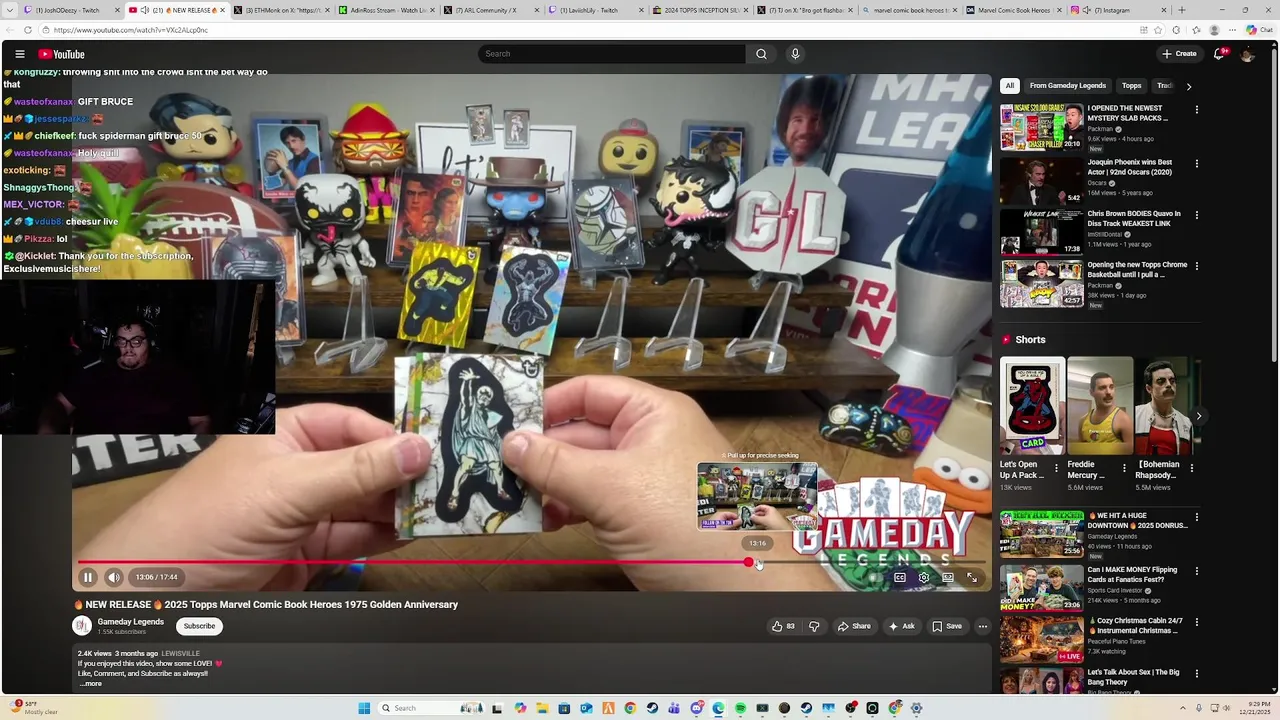Open Windows Start menu

[x=365, y=708]
